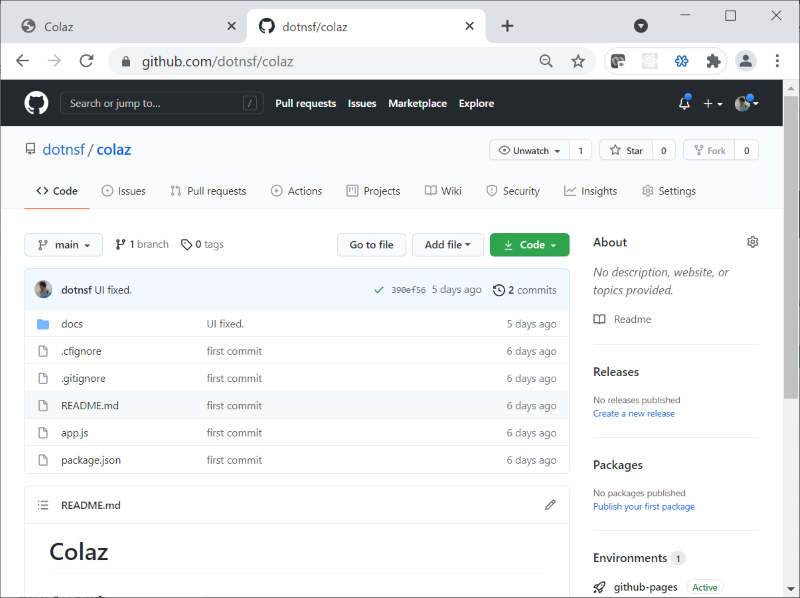800x598 pixels.
Task: Click the blue snowflake-style extension icon
Action: pyautogui.click(x=681, y=61)
